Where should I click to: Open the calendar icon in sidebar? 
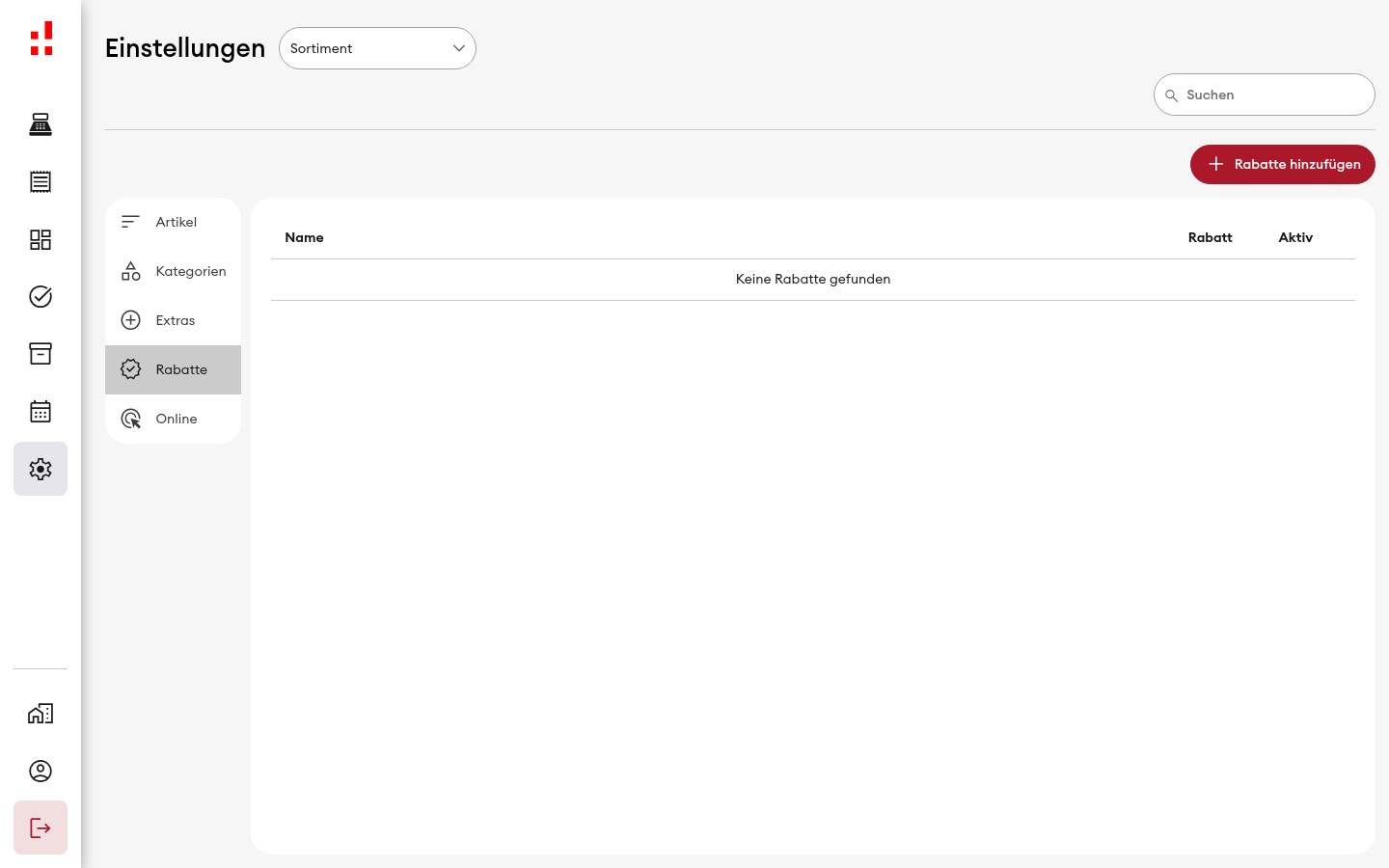(x=41, y=412)
